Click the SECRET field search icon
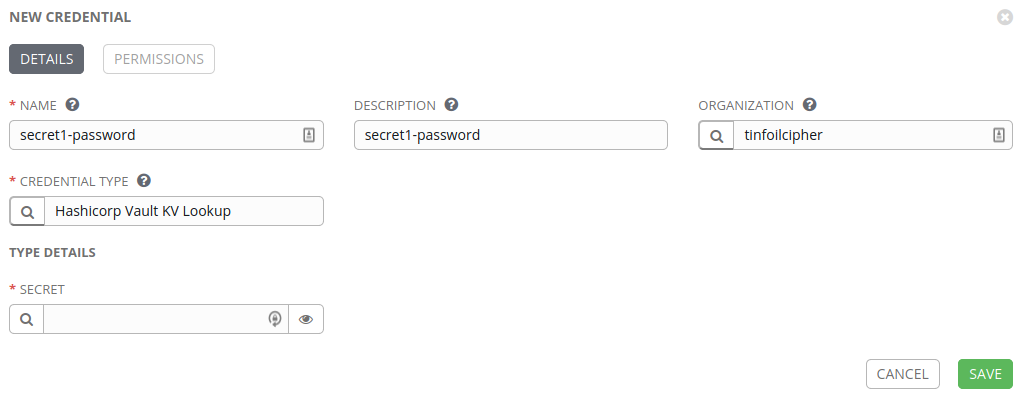Viewport: 1024px width, 398px height. [x=27, y=319]
